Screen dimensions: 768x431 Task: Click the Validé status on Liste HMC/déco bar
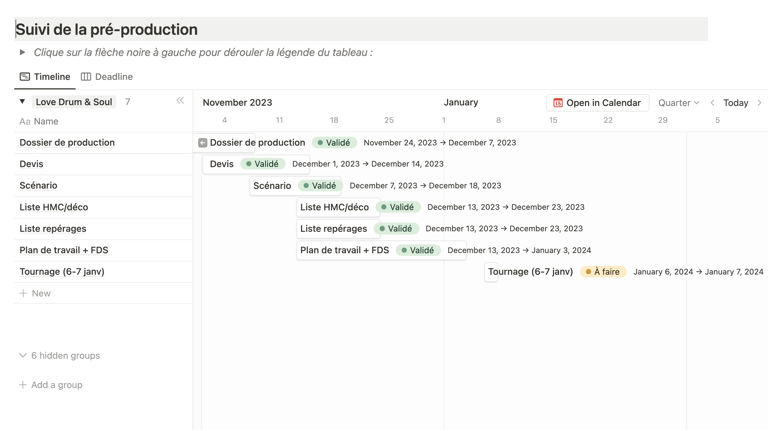398,207
